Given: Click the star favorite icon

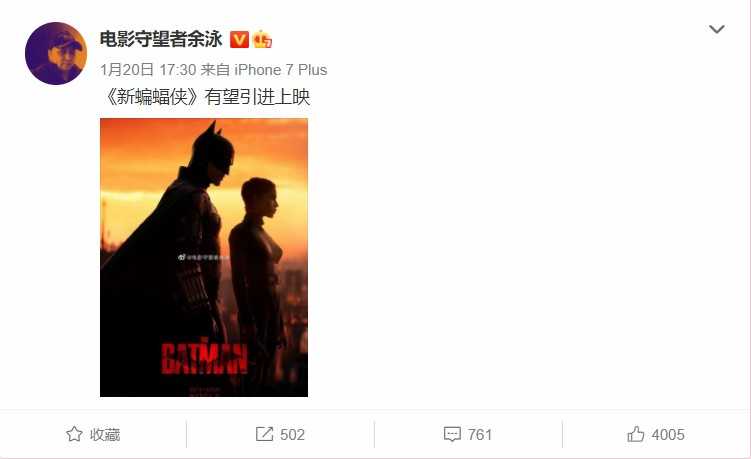Looking at the screenshot, I should (x=74, y=434).
